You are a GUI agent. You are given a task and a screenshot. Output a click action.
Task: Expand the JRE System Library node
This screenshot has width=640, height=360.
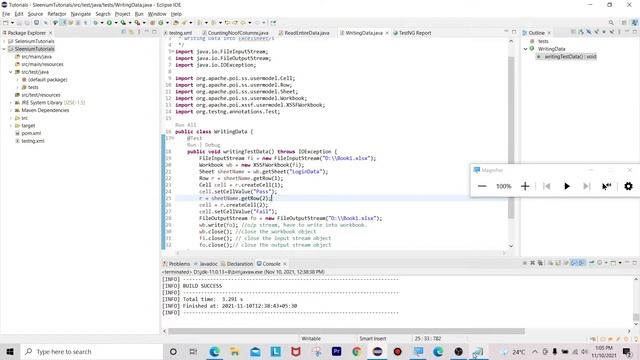11,102
